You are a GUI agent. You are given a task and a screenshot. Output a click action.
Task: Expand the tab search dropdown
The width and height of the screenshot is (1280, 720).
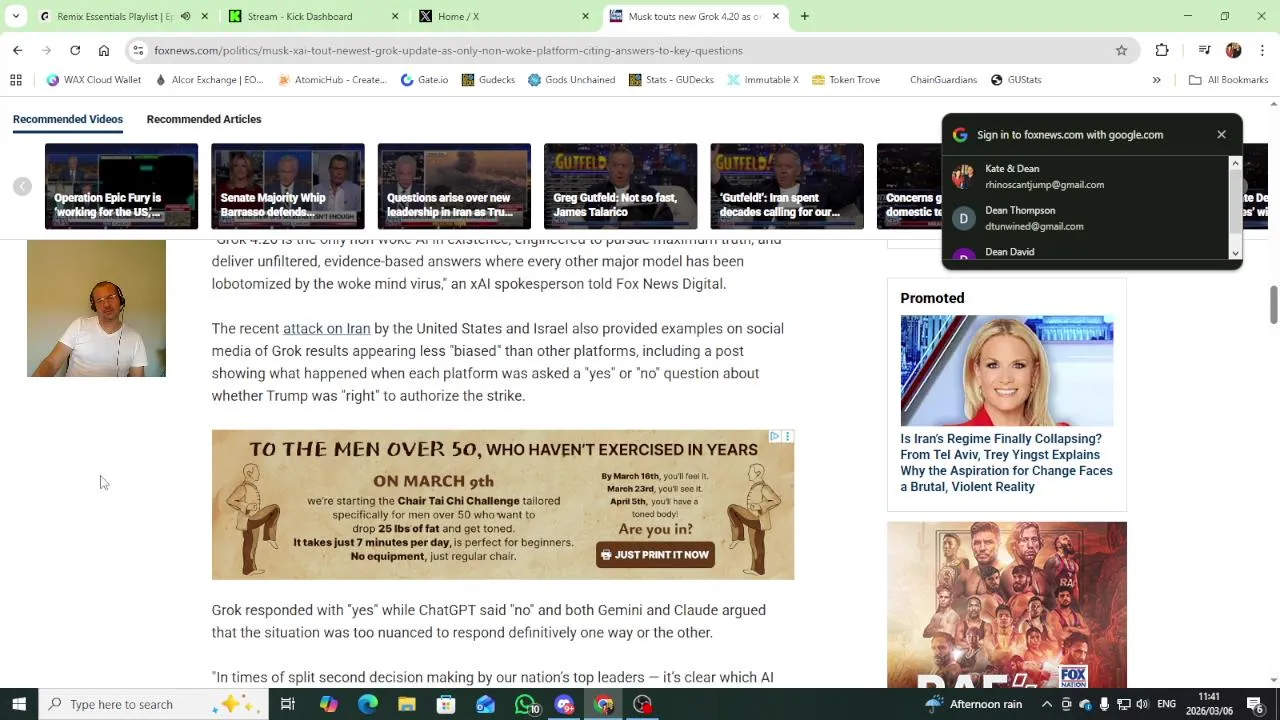click(x=15, y=16)
